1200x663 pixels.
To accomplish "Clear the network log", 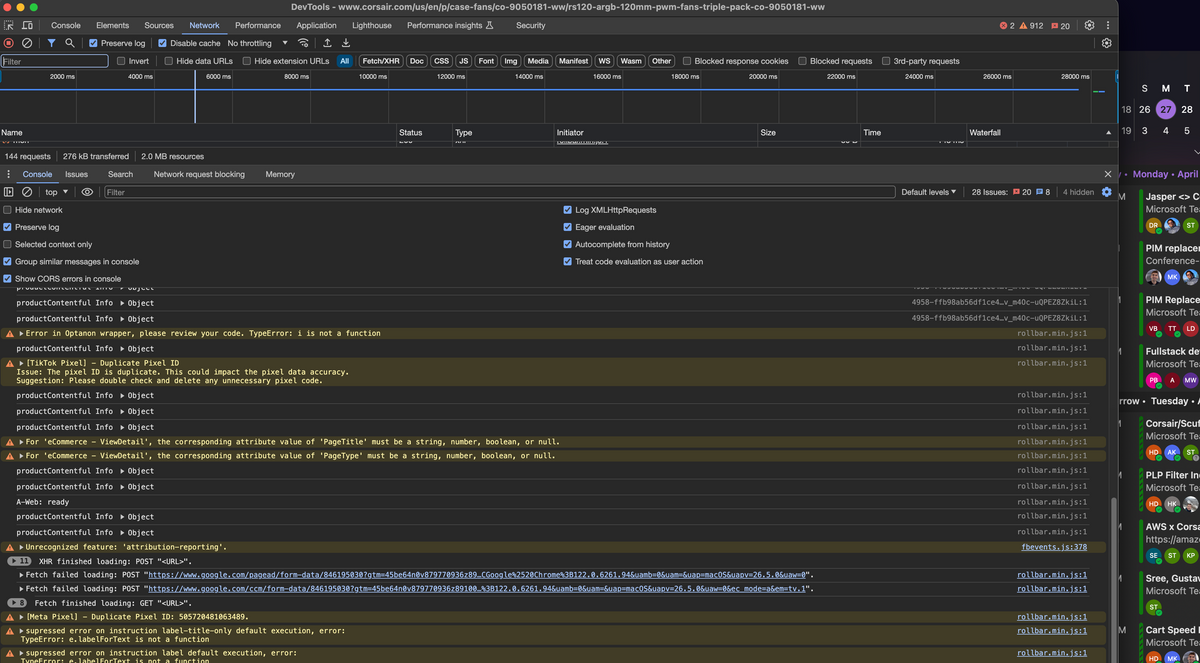I will [x=27, y=43].
